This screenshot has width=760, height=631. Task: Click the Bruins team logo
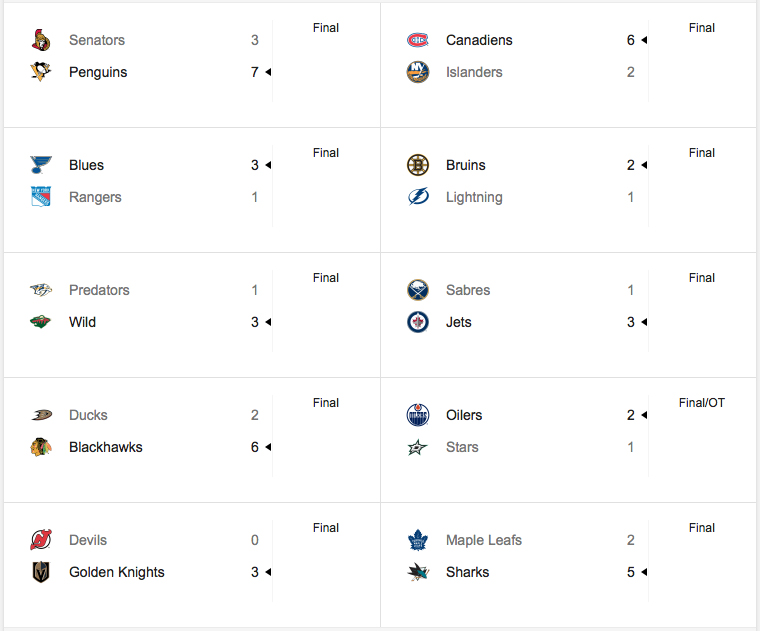tap(417, 165)
